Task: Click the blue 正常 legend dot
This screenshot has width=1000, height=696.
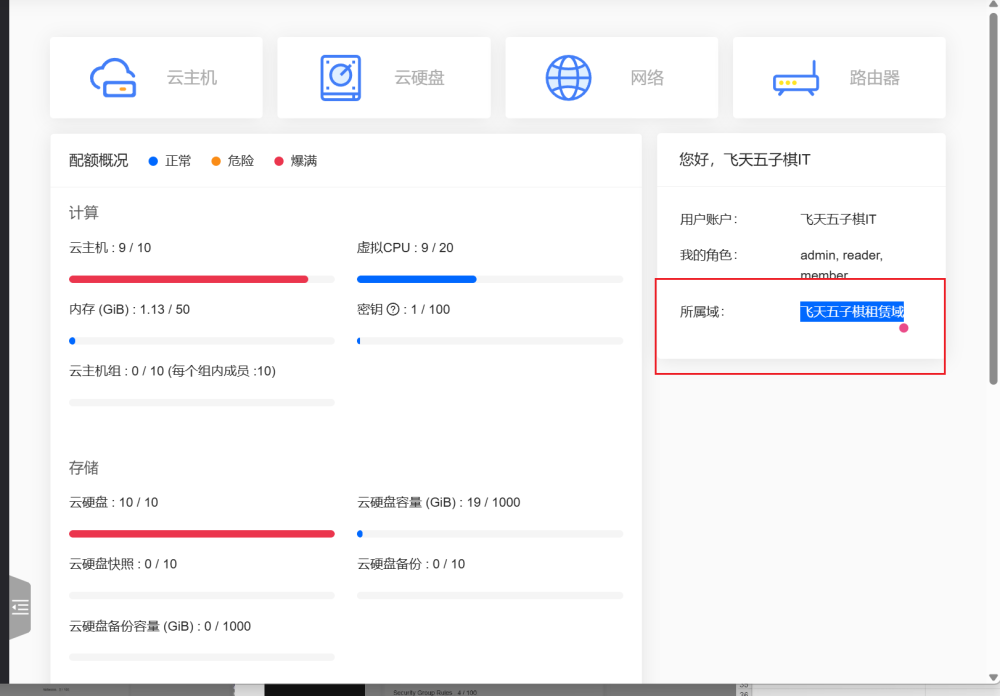Action: (x=153, y=161)
